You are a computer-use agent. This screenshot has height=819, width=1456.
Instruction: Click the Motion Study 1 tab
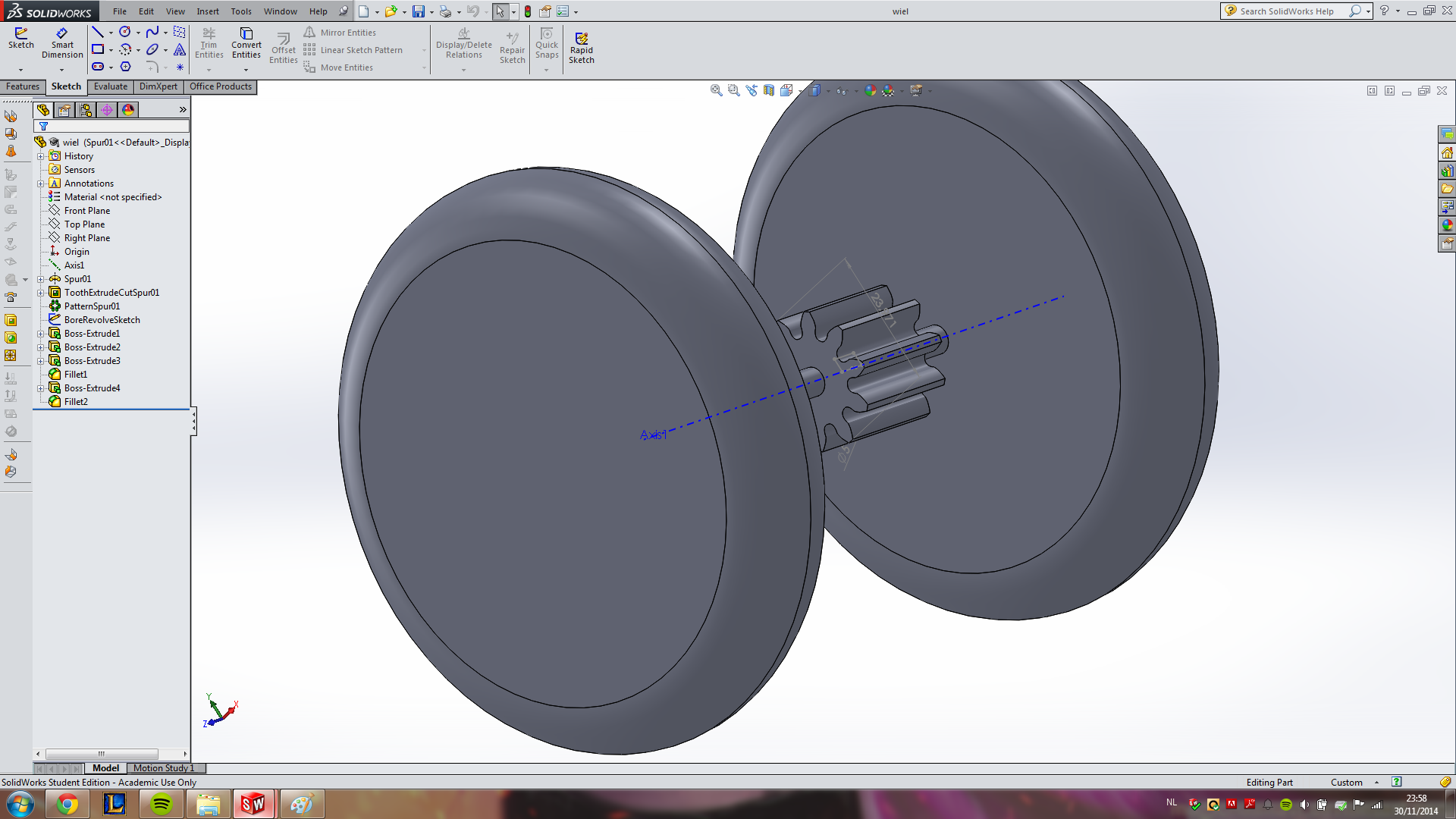[164, 768]
